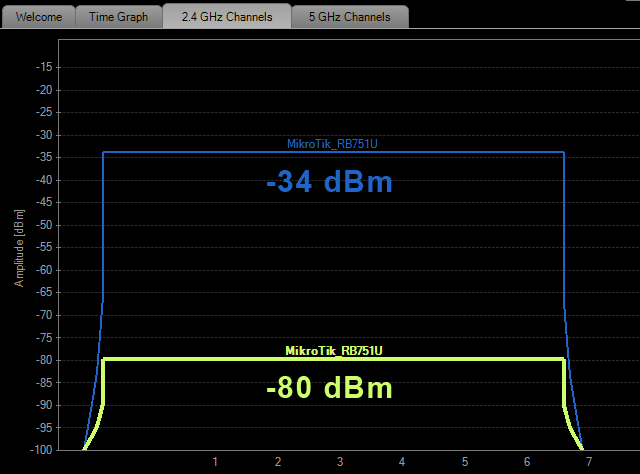640x474 pixels.
Task: Click the Amplitude [dBm] axis title
Action: [x=19, y=248]
